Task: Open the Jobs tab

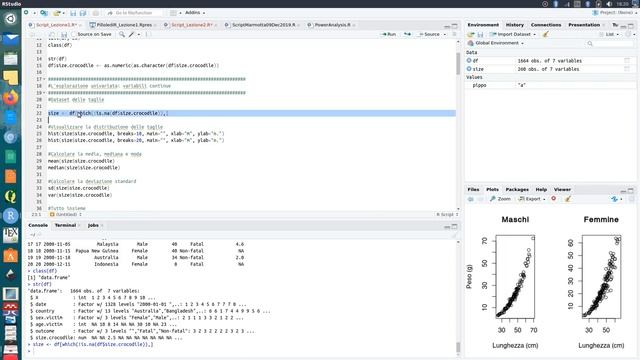Action: [x=93, y=225]
